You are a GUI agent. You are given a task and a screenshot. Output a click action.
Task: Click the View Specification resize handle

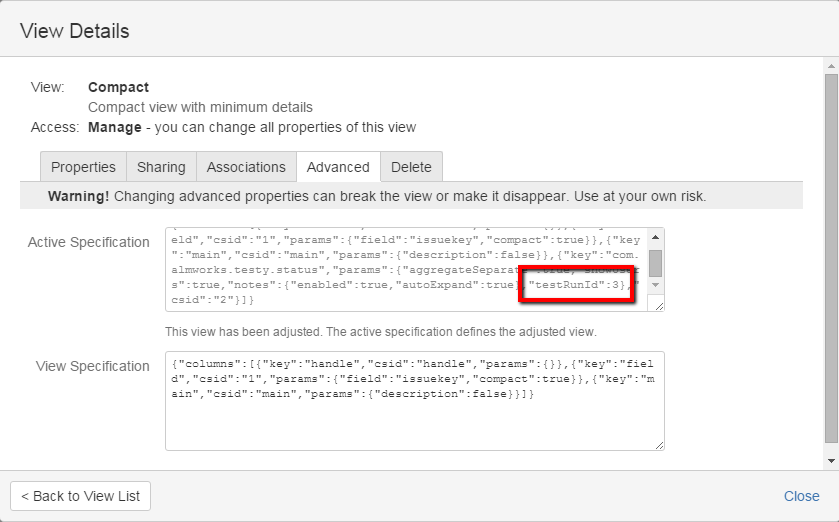coord(658,444)
